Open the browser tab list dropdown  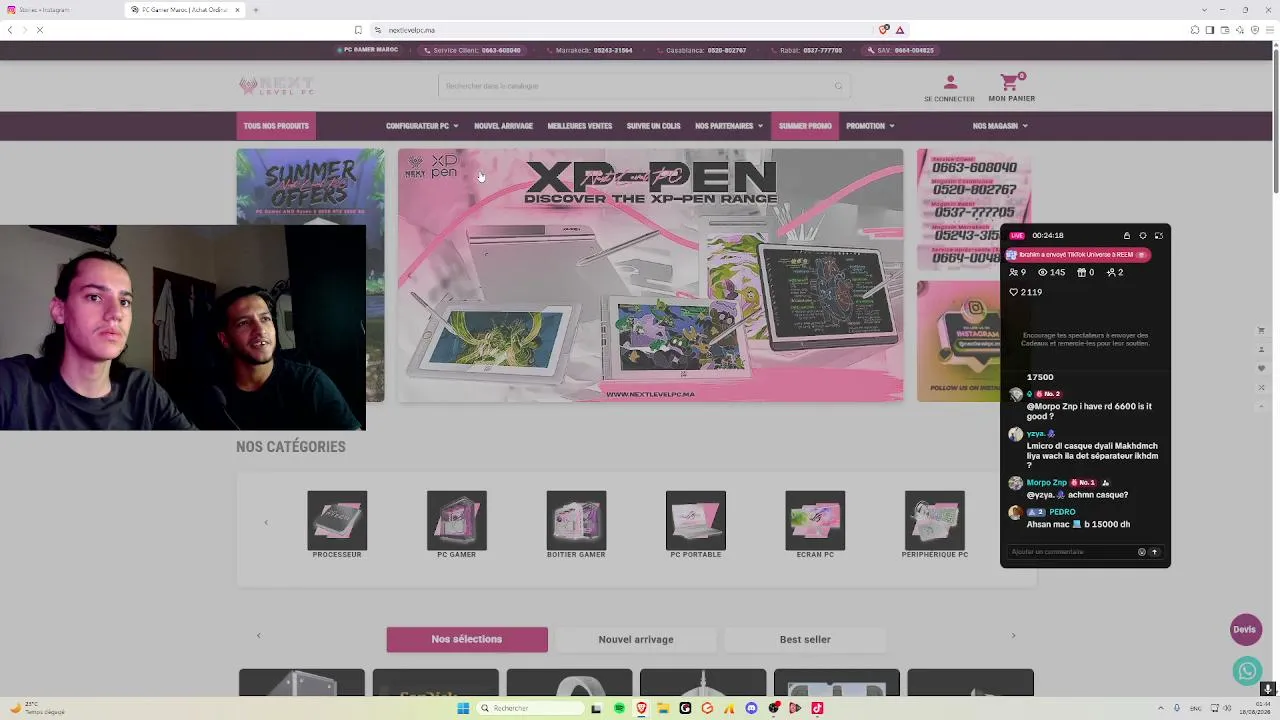click(1205, 10)
